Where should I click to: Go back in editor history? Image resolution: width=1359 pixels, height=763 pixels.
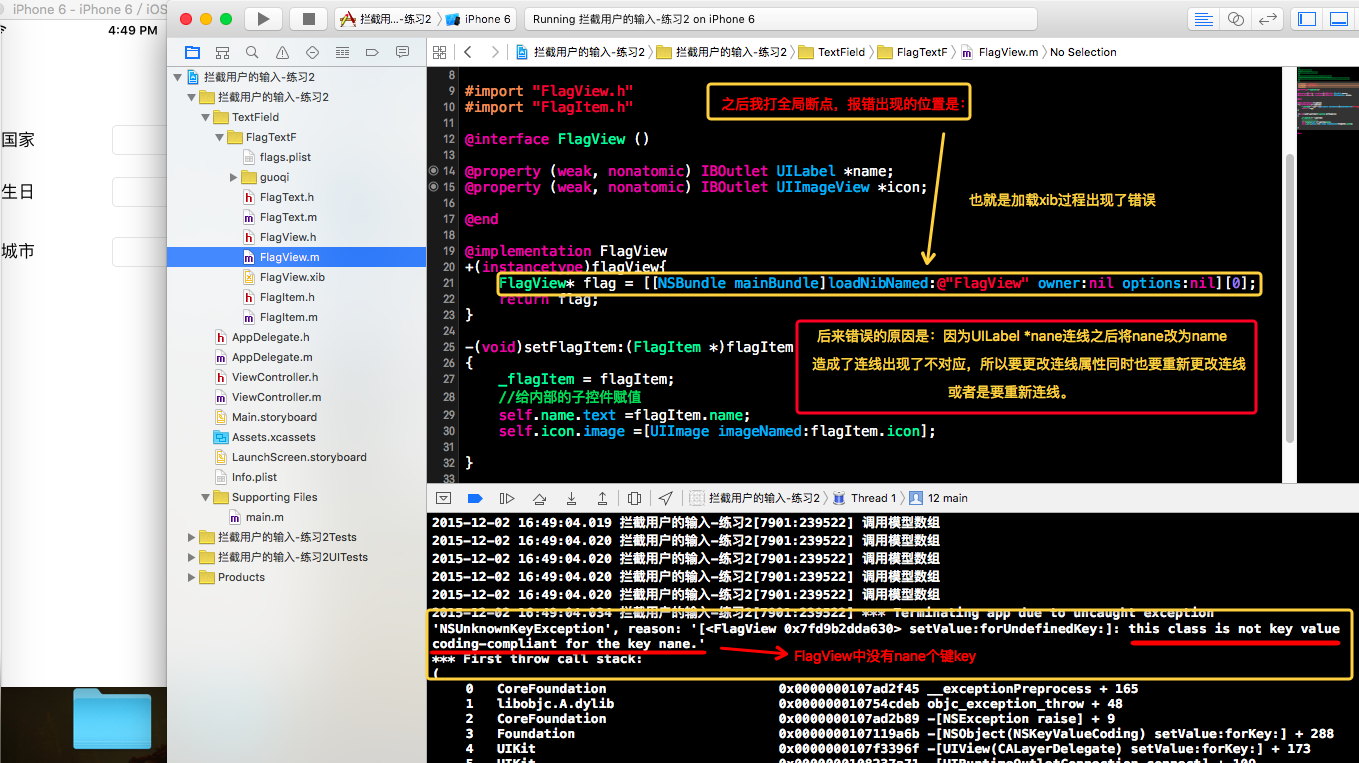(467, 52)
